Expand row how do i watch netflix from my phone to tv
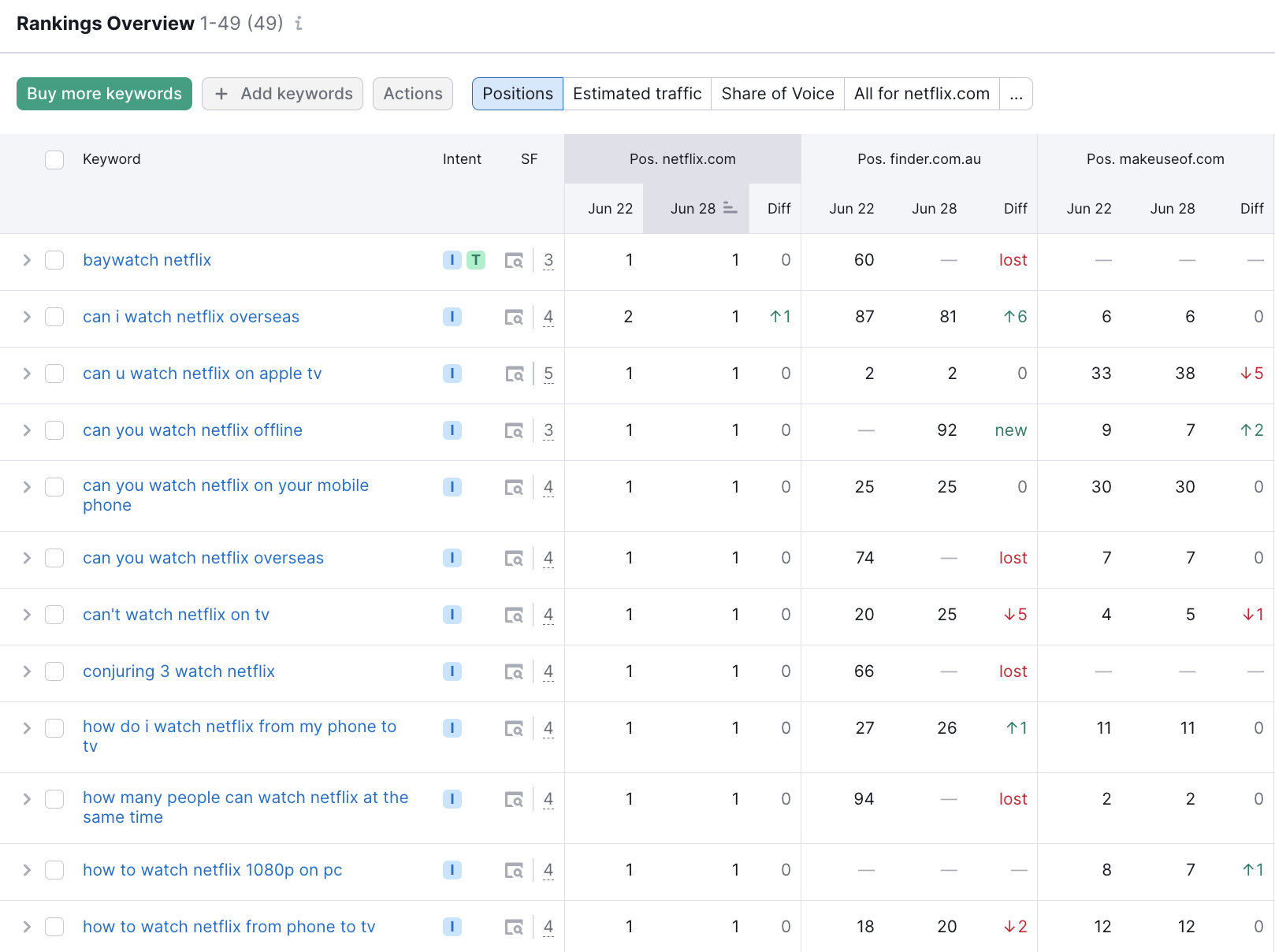 [27, 728]
